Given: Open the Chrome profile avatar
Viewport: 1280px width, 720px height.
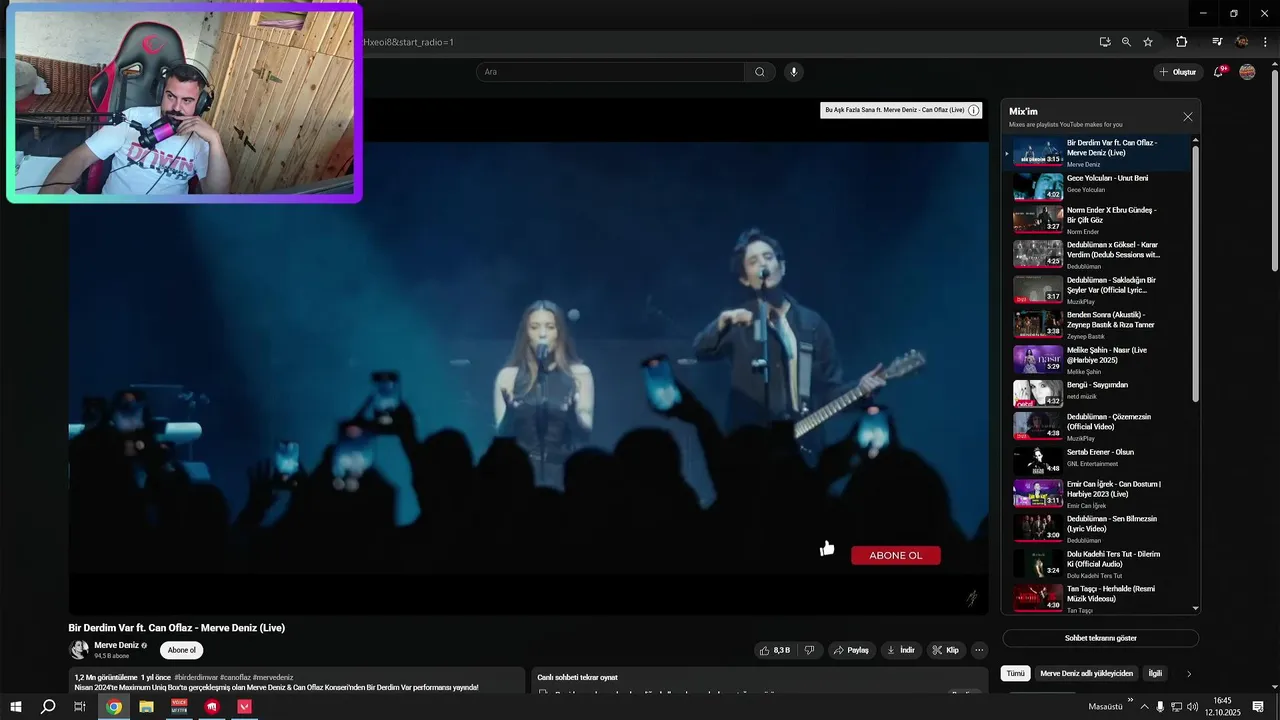Looking at the screenshot, I should pyautogui.click(x=1242, y=42).
